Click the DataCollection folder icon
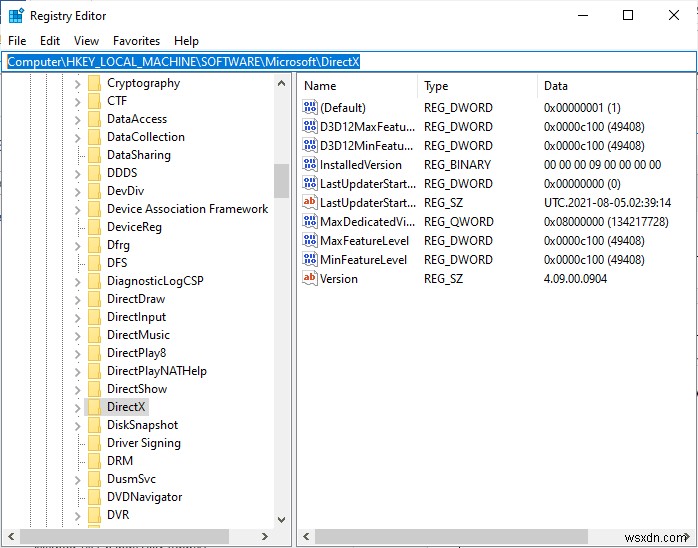The width and height of the screenshot is (698, 548). point(94,137)
